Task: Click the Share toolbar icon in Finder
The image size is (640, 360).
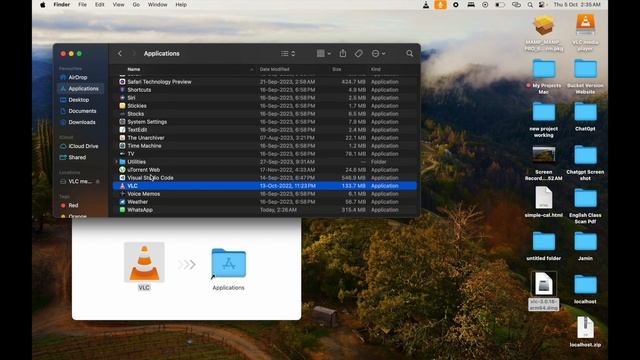Action: coord(343,53)
